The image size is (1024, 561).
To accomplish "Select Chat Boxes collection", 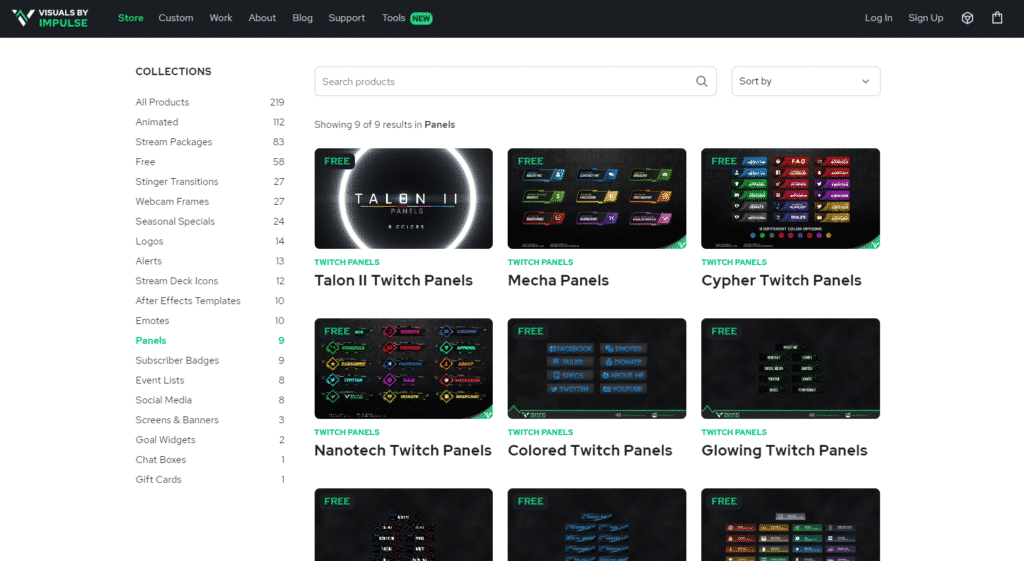I will pos(161,460).
